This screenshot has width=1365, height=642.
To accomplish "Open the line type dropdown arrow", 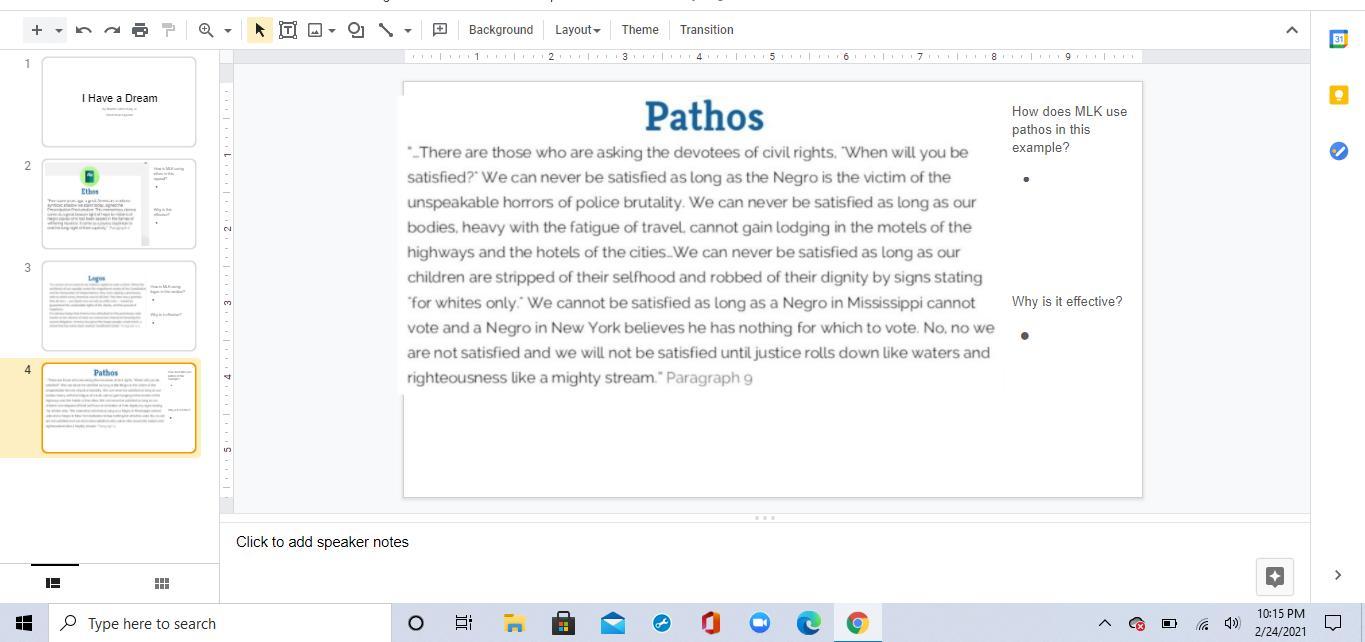I will pyautogui.click(x=407, y=30).
